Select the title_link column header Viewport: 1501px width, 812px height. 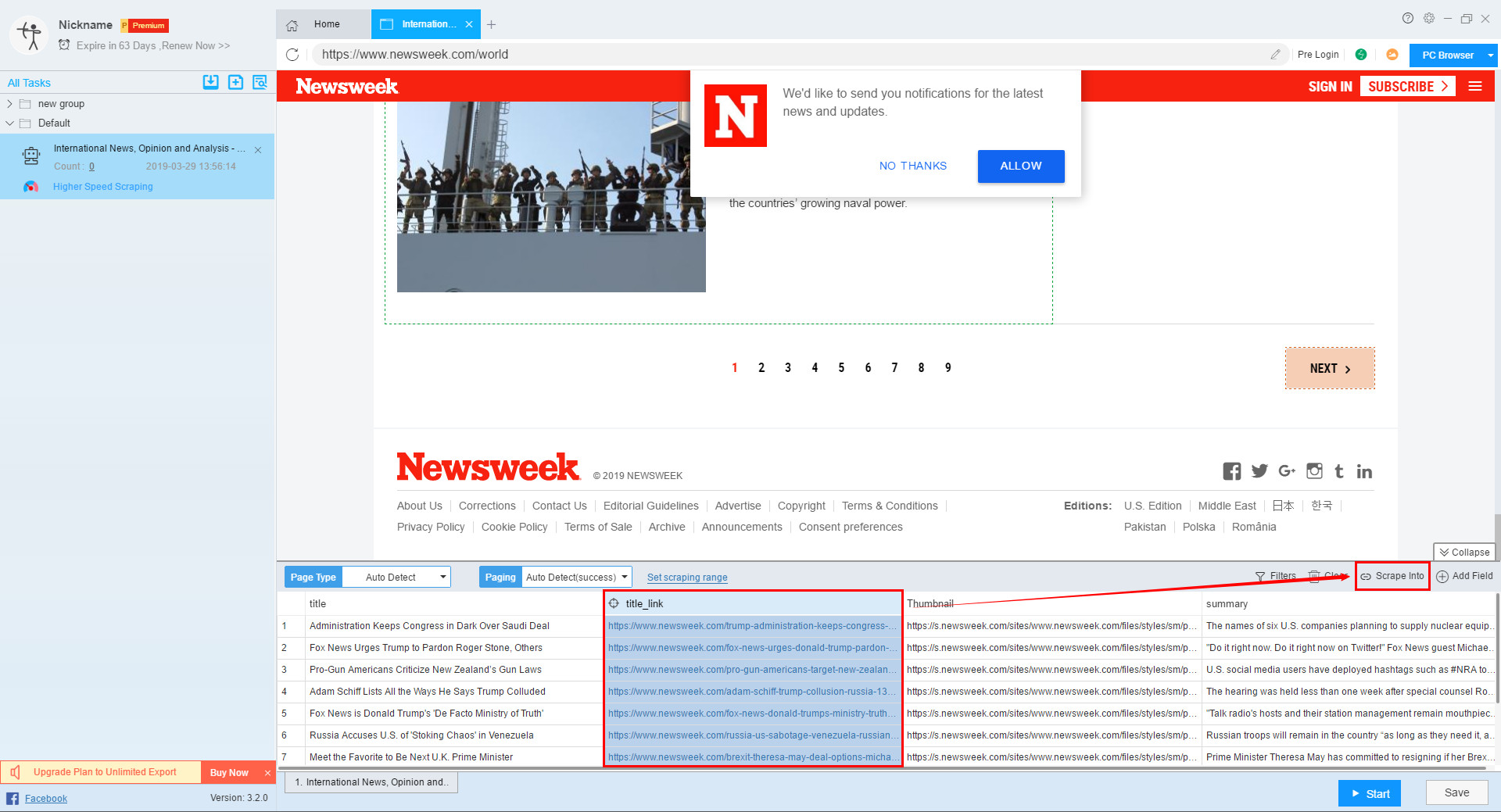pos(753,604)
